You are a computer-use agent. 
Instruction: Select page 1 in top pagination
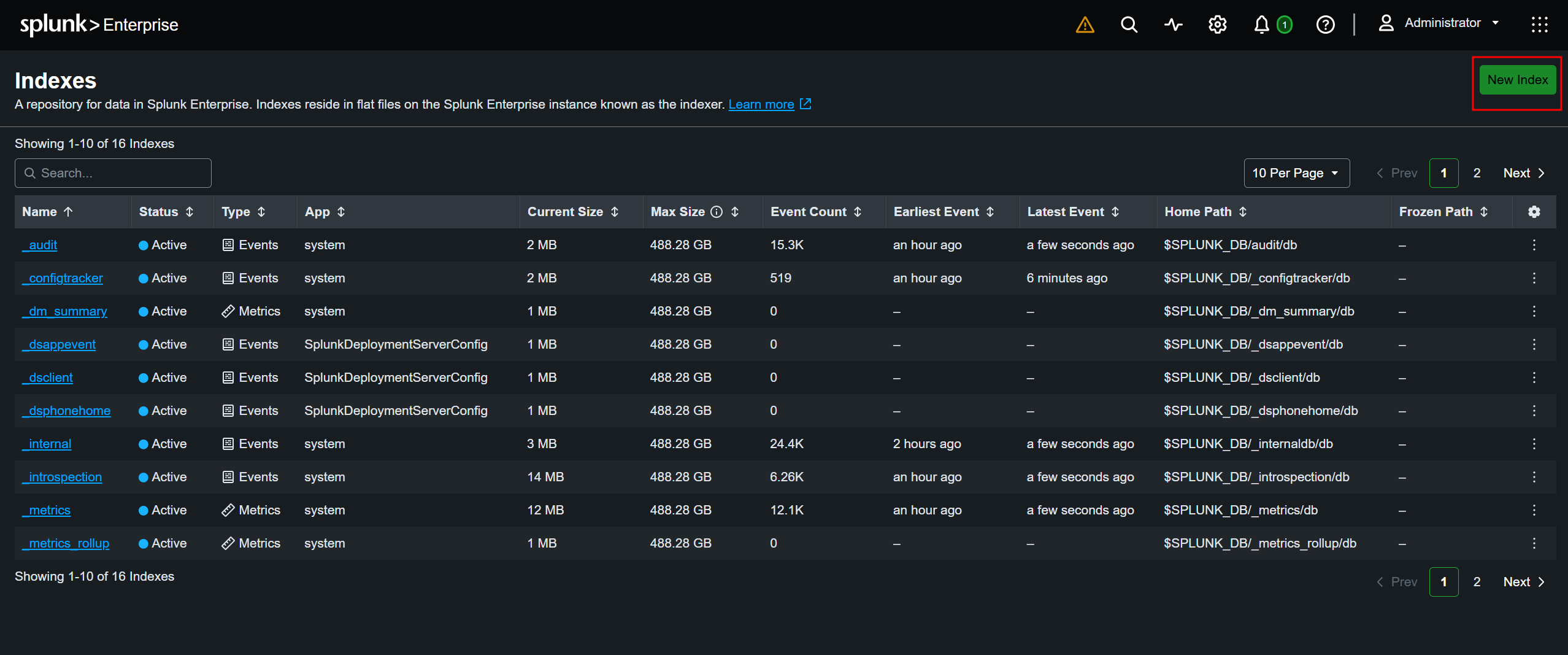click(1443, 173)
